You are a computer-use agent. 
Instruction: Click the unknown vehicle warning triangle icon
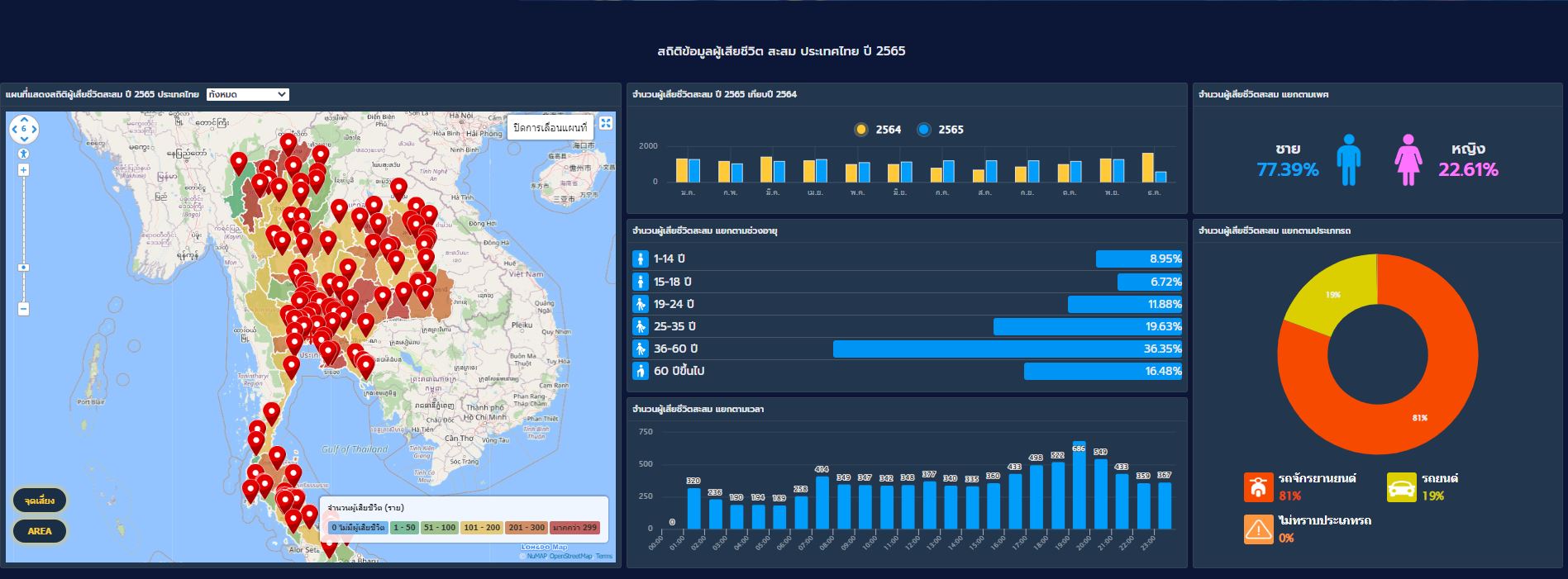(1258, 529)
